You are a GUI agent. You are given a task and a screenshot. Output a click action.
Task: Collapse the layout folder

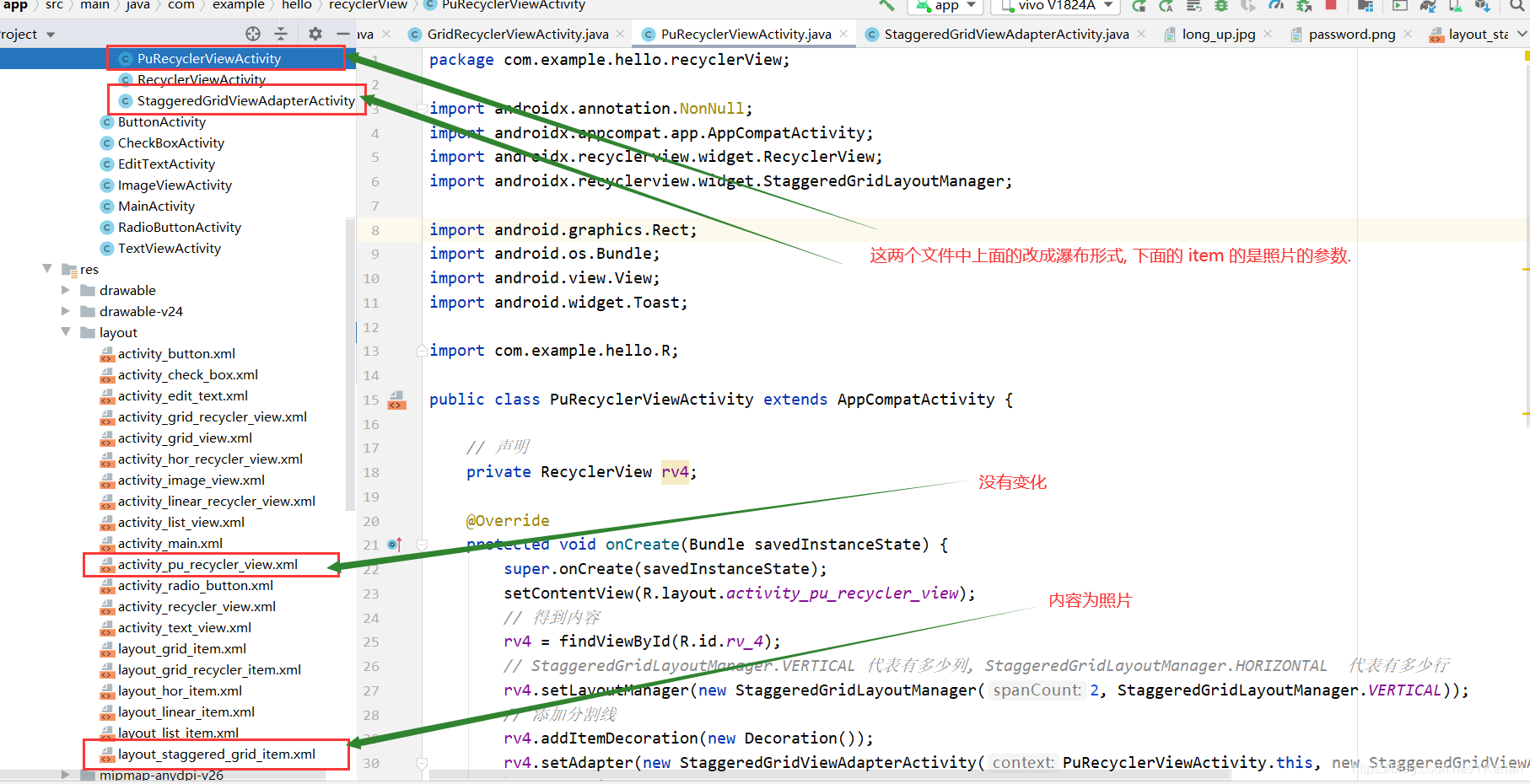pos(66,332)
